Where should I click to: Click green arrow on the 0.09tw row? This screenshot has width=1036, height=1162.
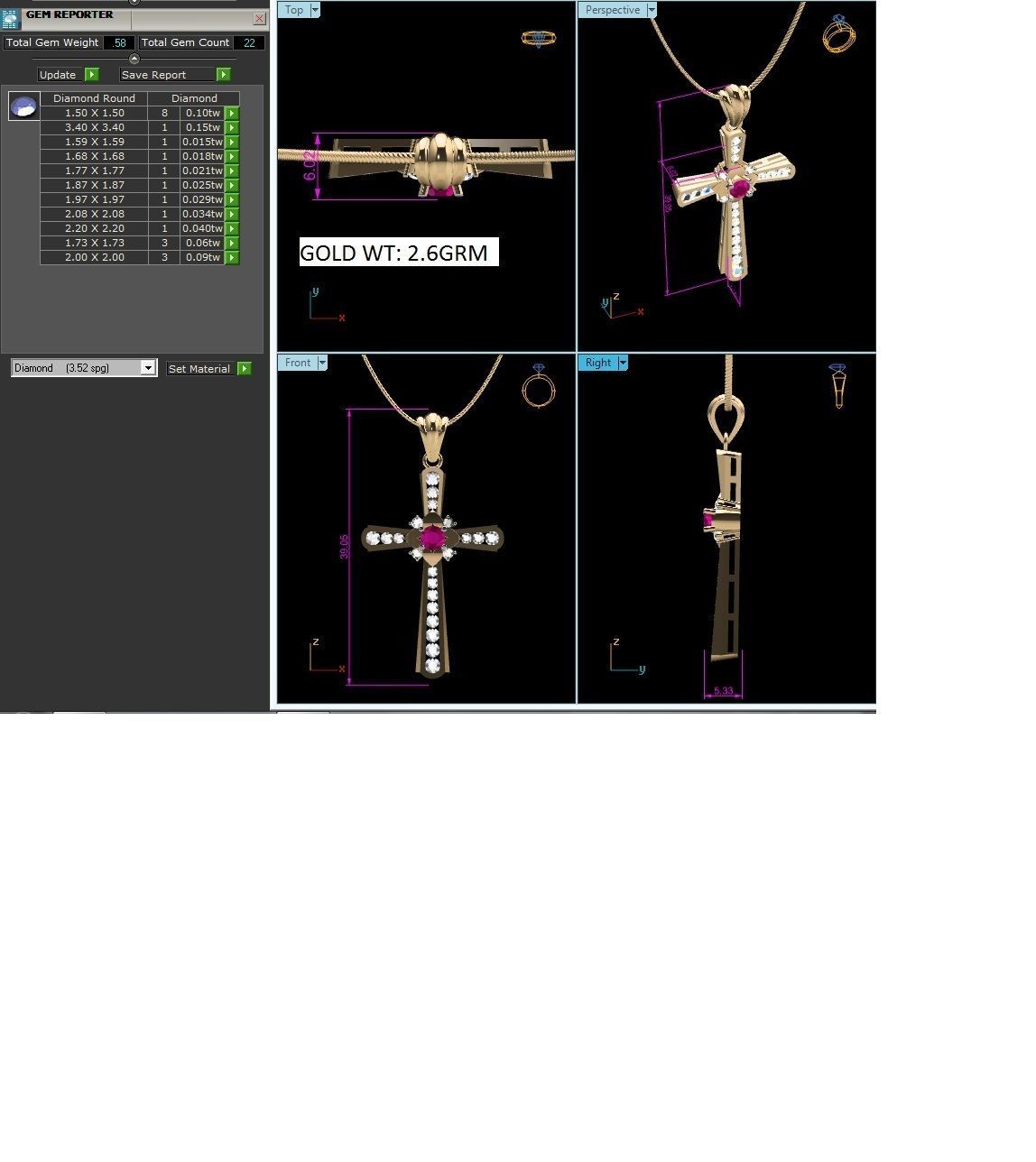[232, 257]
